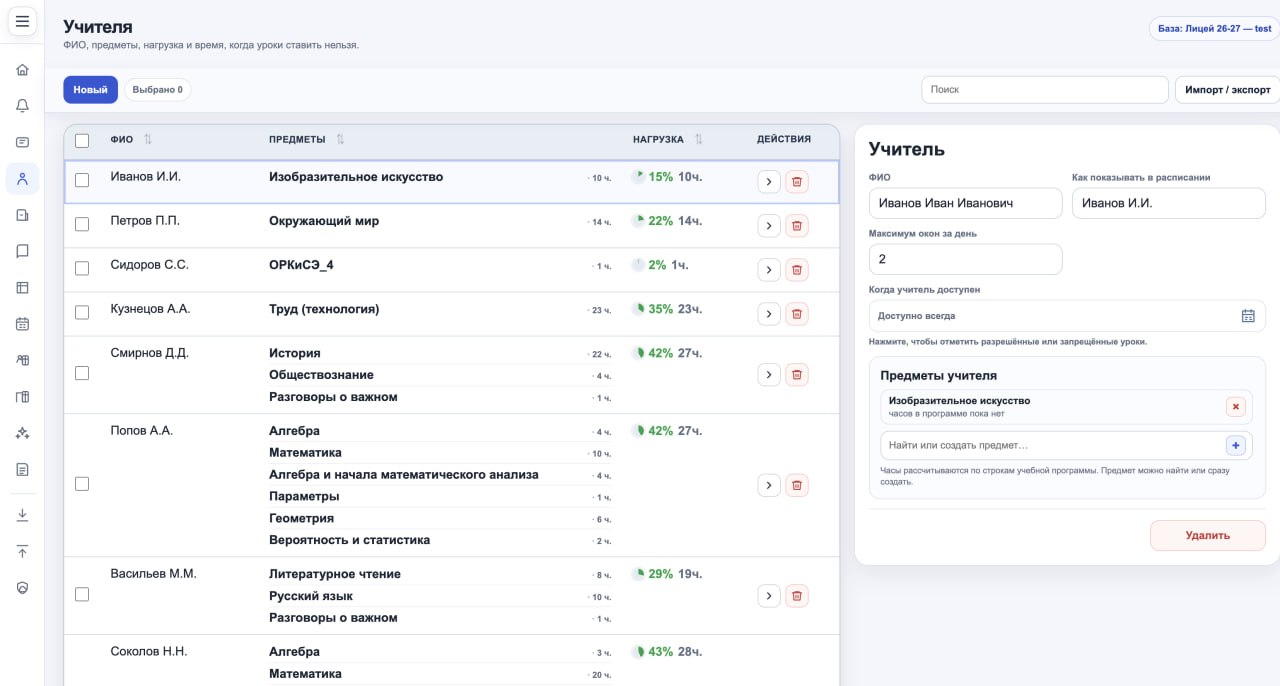Viewport: 1280px width, 686px height.
Task: Open the calendar icon in sidebar
Action: (22, 324)
